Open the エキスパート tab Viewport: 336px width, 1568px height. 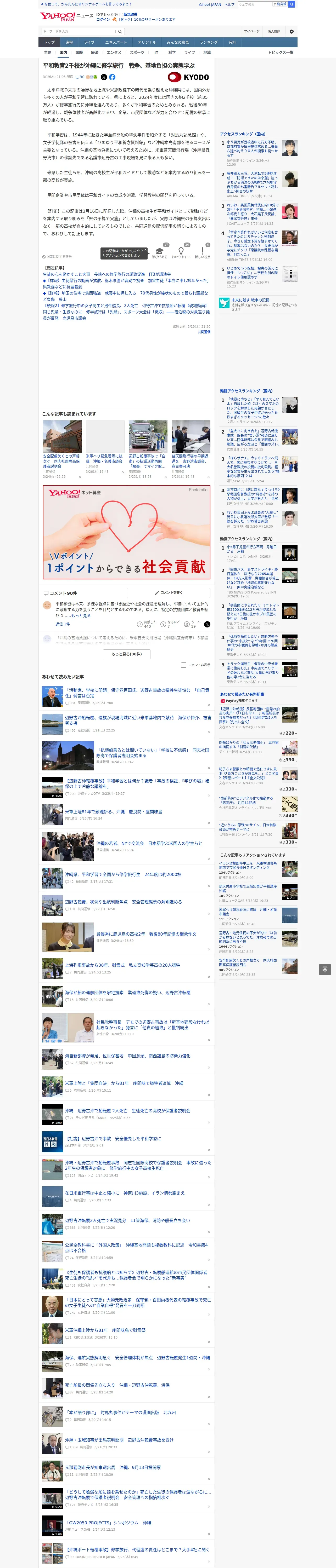point(116,43)
